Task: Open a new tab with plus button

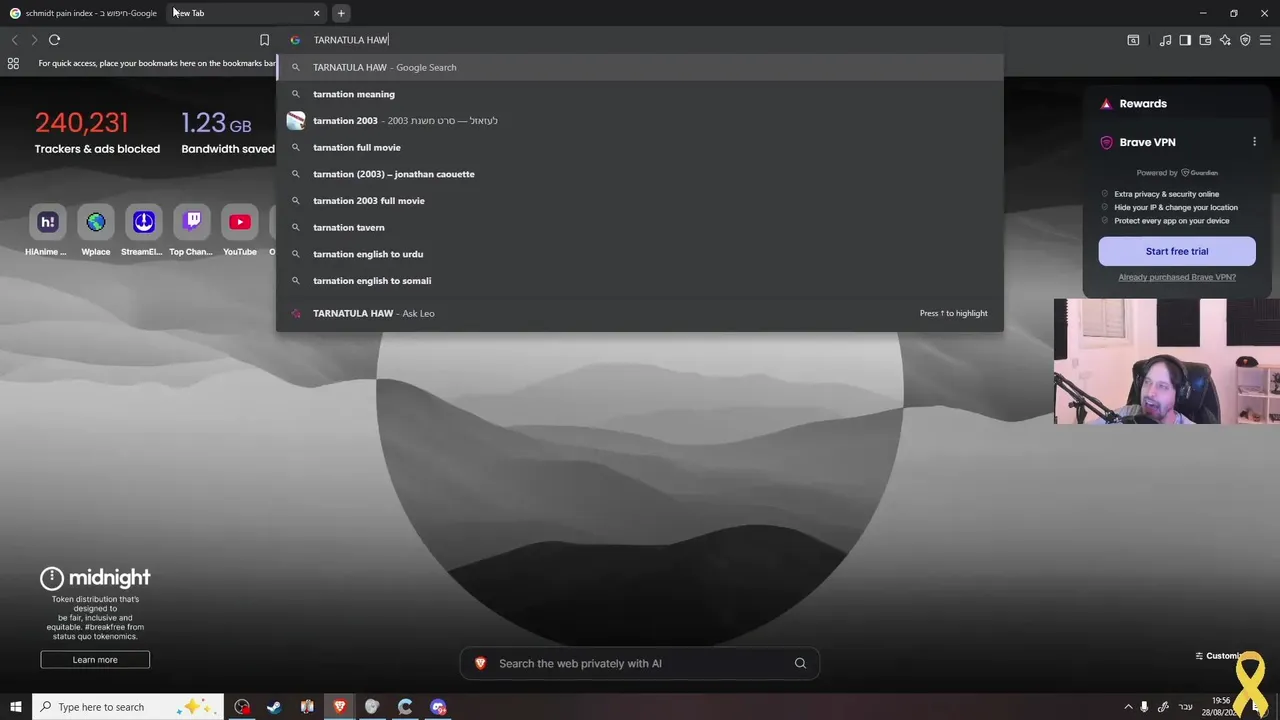Action: [341, 13]
